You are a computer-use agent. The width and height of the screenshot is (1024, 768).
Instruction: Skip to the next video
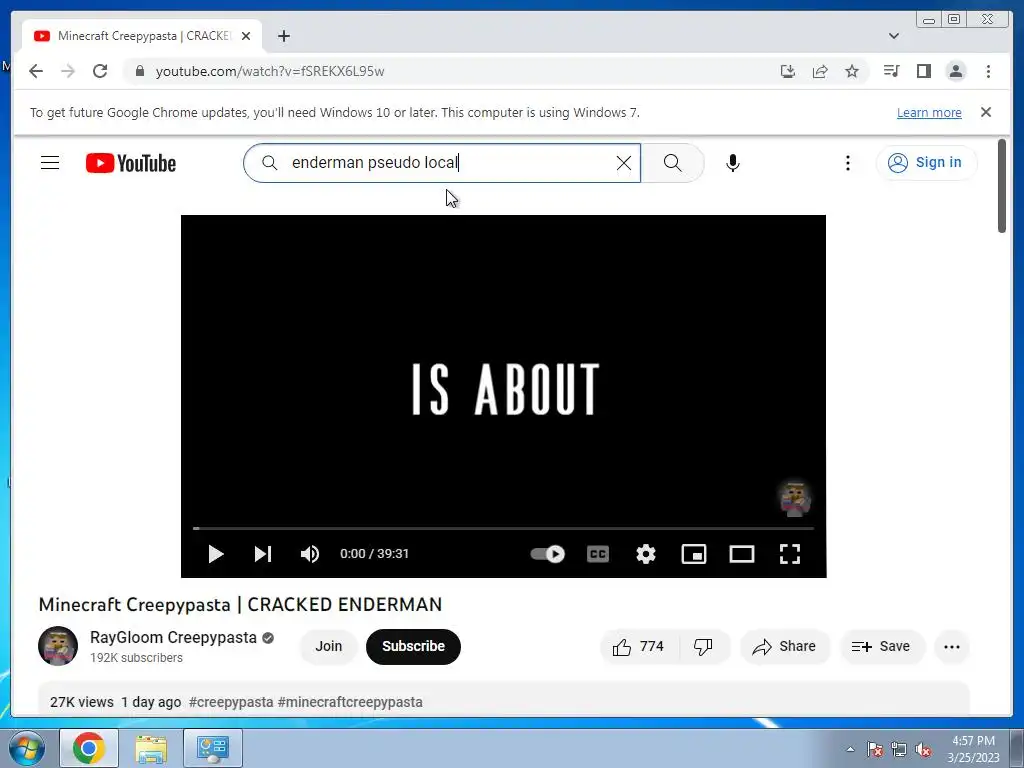(x=263, y=554)
